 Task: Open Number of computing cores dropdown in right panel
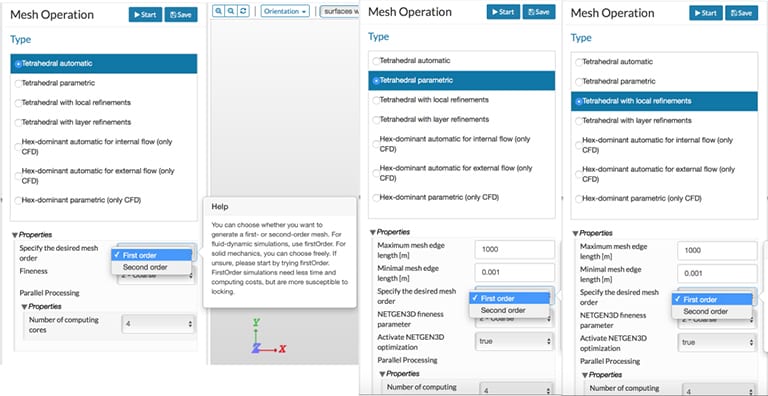click(x=719, y=390)
